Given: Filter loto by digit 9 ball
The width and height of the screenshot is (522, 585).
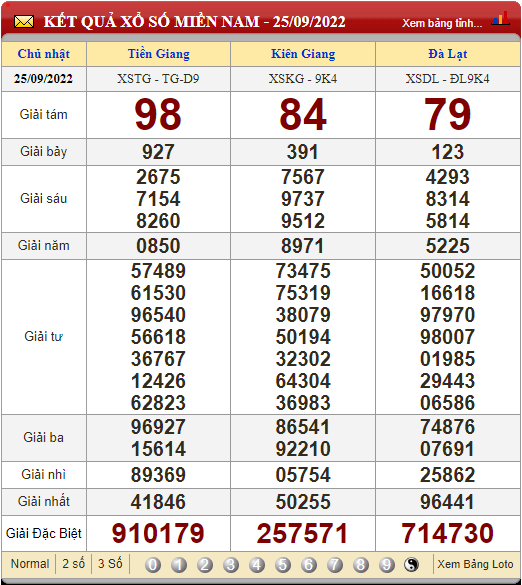Looking at the screenshot, I should tap(387, 565).
